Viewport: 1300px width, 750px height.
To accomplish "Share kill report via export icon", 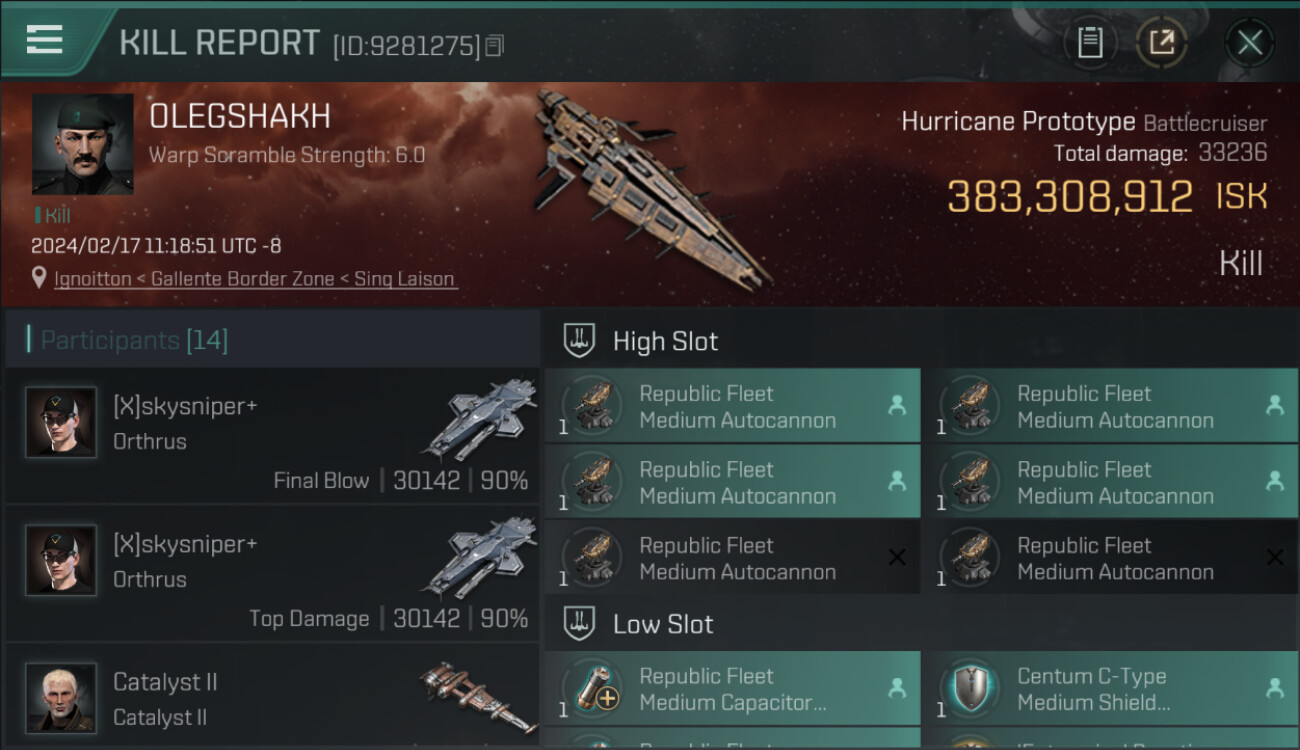I will [x=1161, y=43].
